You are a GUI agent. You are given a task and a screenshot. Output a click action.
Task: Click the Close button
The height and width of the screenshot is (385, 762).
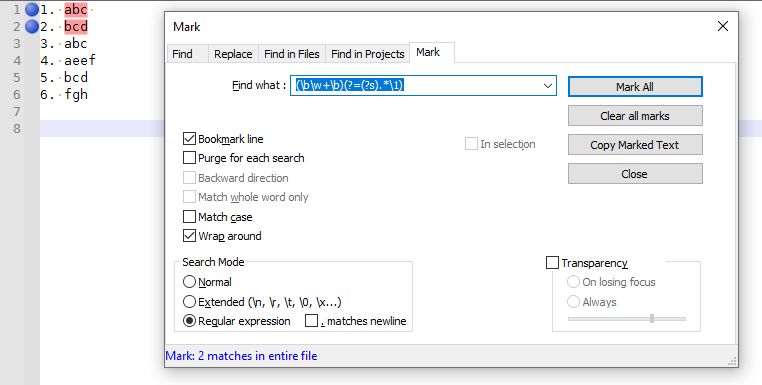(635, 174)
